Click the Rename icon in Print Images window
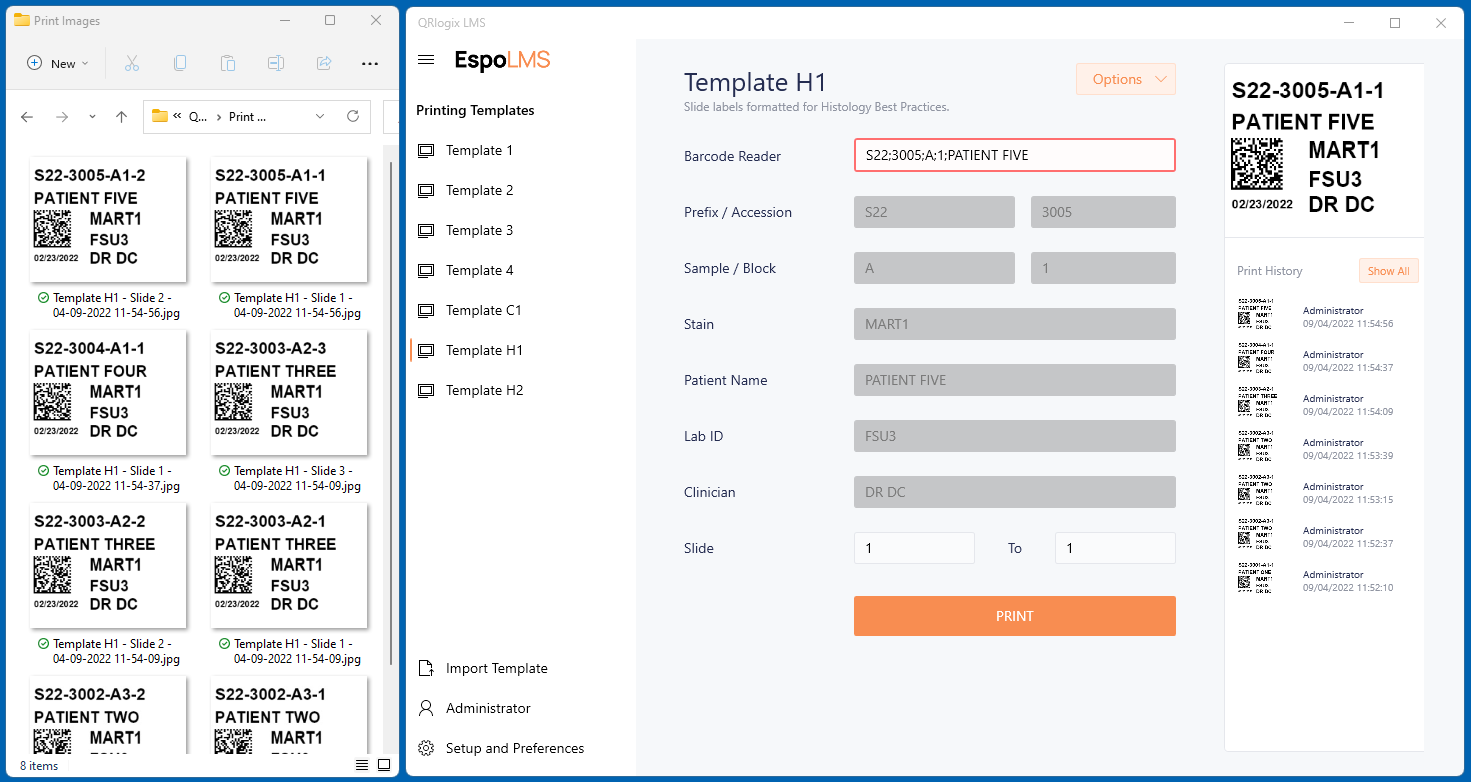The image size is (1471, 782). [276, 63]
